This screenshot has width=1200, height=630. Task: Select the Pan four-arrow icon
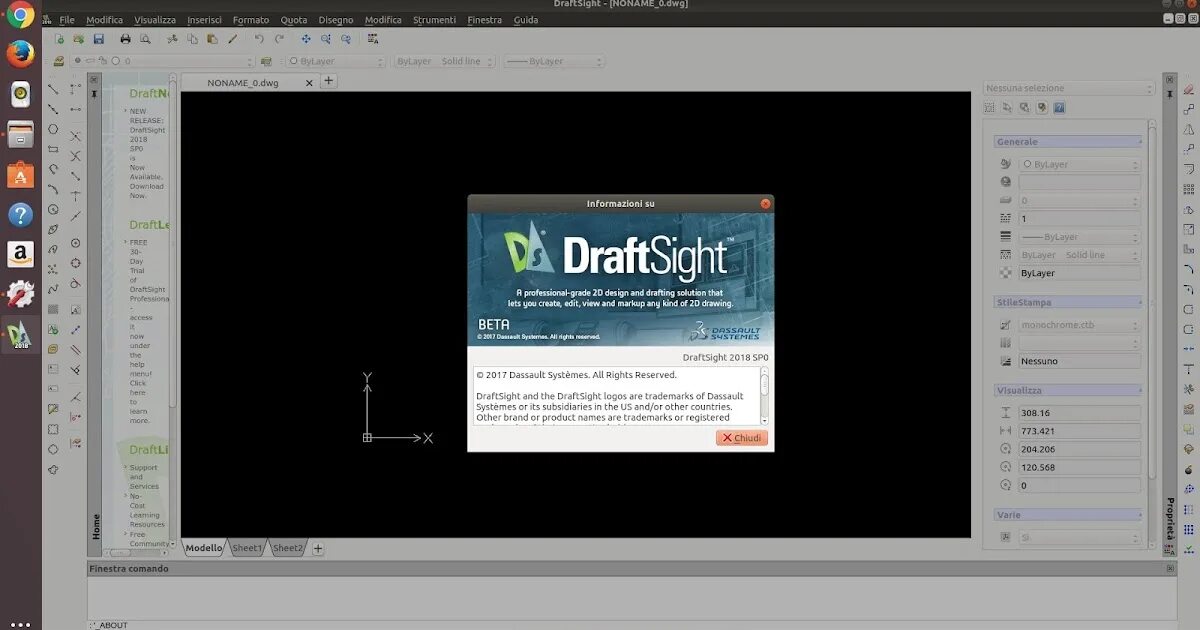(x=306, y=39)
